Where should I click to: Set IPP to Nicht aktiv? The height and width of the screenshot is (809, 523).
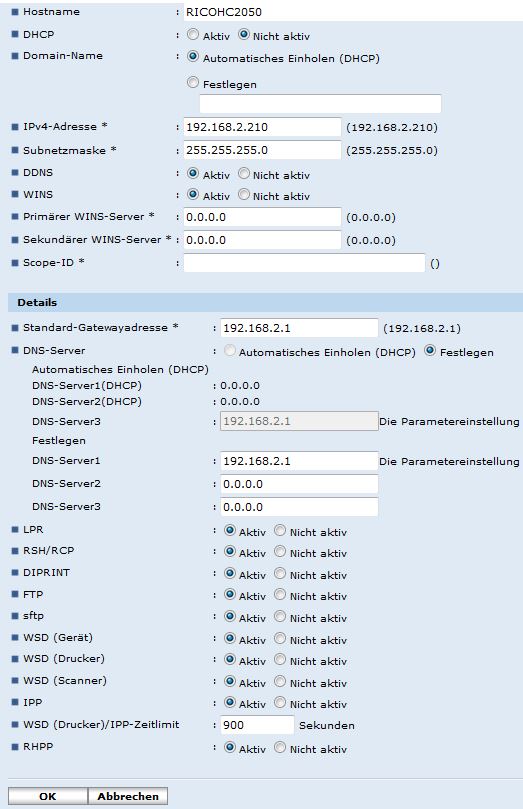coord(280,702)
